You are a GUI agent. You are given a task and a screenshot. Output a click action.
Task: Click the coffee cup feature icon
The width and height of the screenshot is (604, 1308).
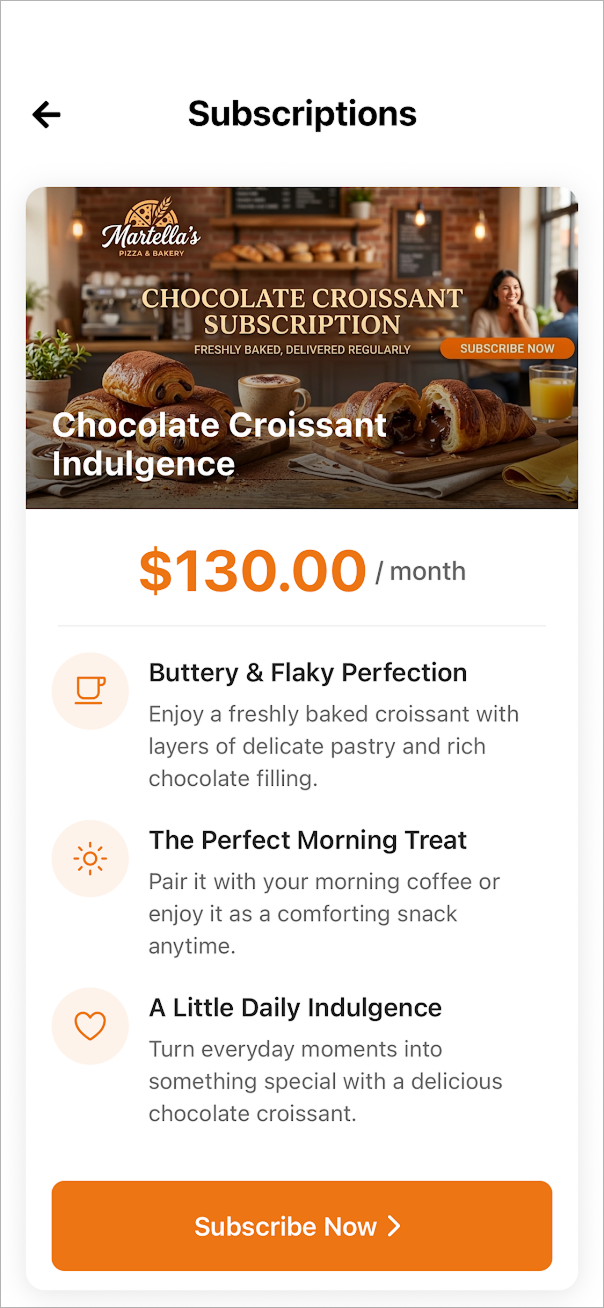90,691
